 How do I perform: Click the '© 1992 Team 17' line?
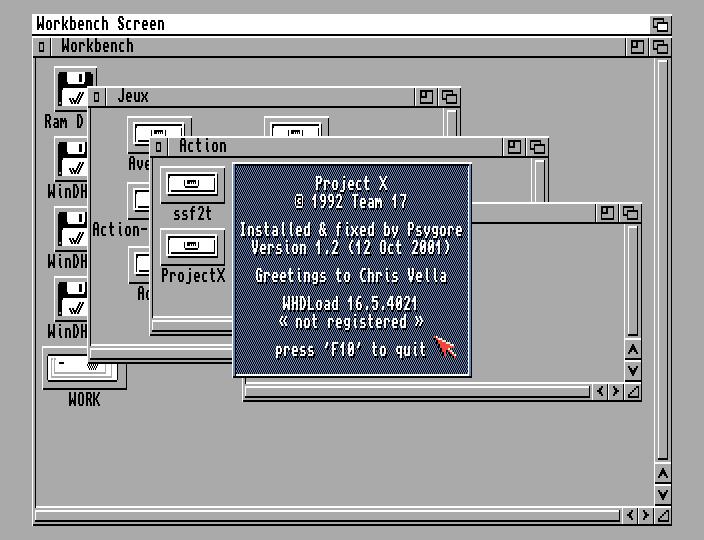click(351, 202)
